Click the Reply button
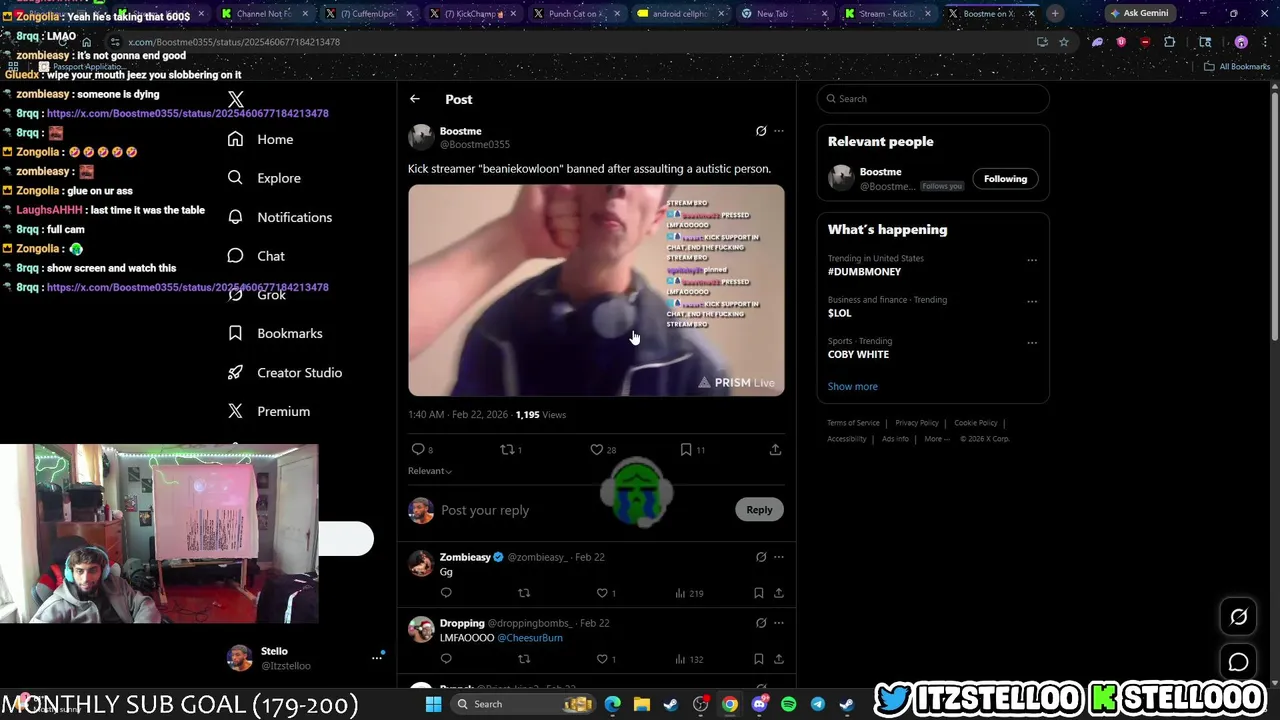This screenshot has width=1280, height=720. coord(759,510)
